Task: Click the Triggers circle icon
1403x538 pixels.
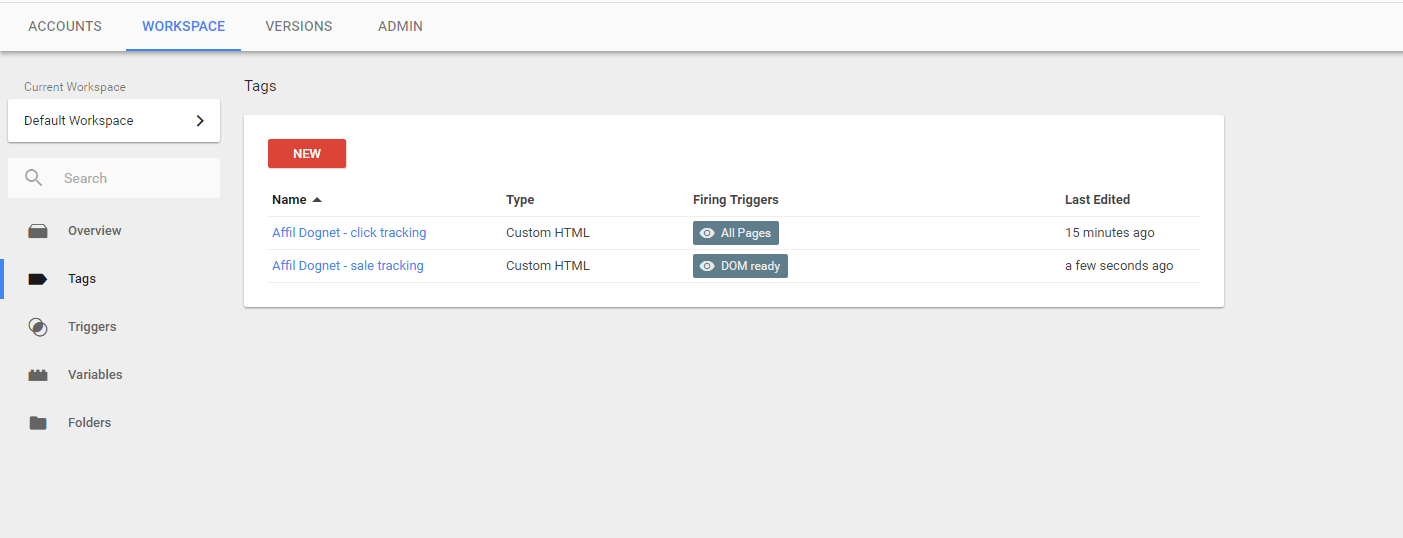Action: coord(38,327)
